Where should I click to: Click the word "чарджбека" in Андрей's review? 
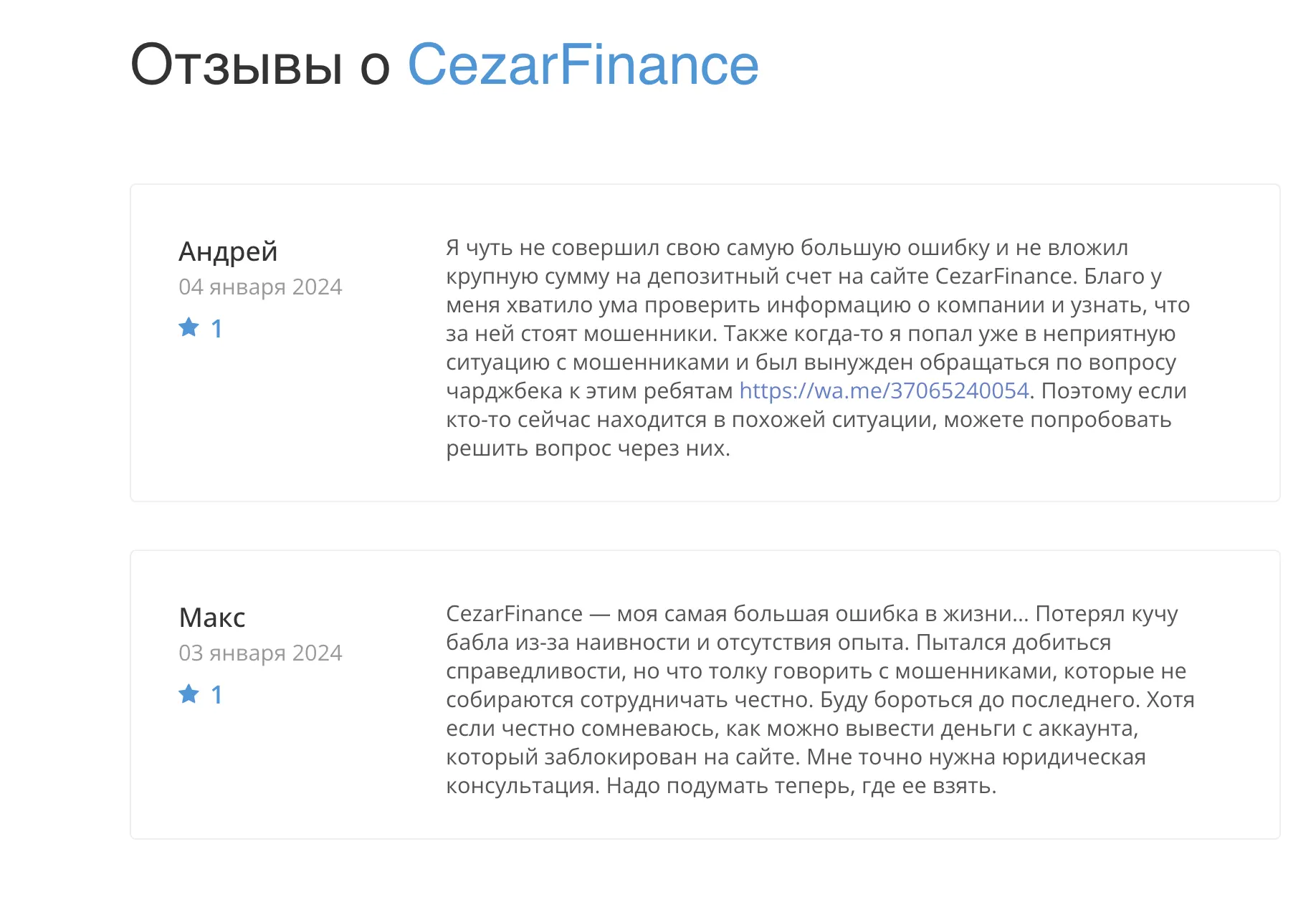(x=504, y=392)
